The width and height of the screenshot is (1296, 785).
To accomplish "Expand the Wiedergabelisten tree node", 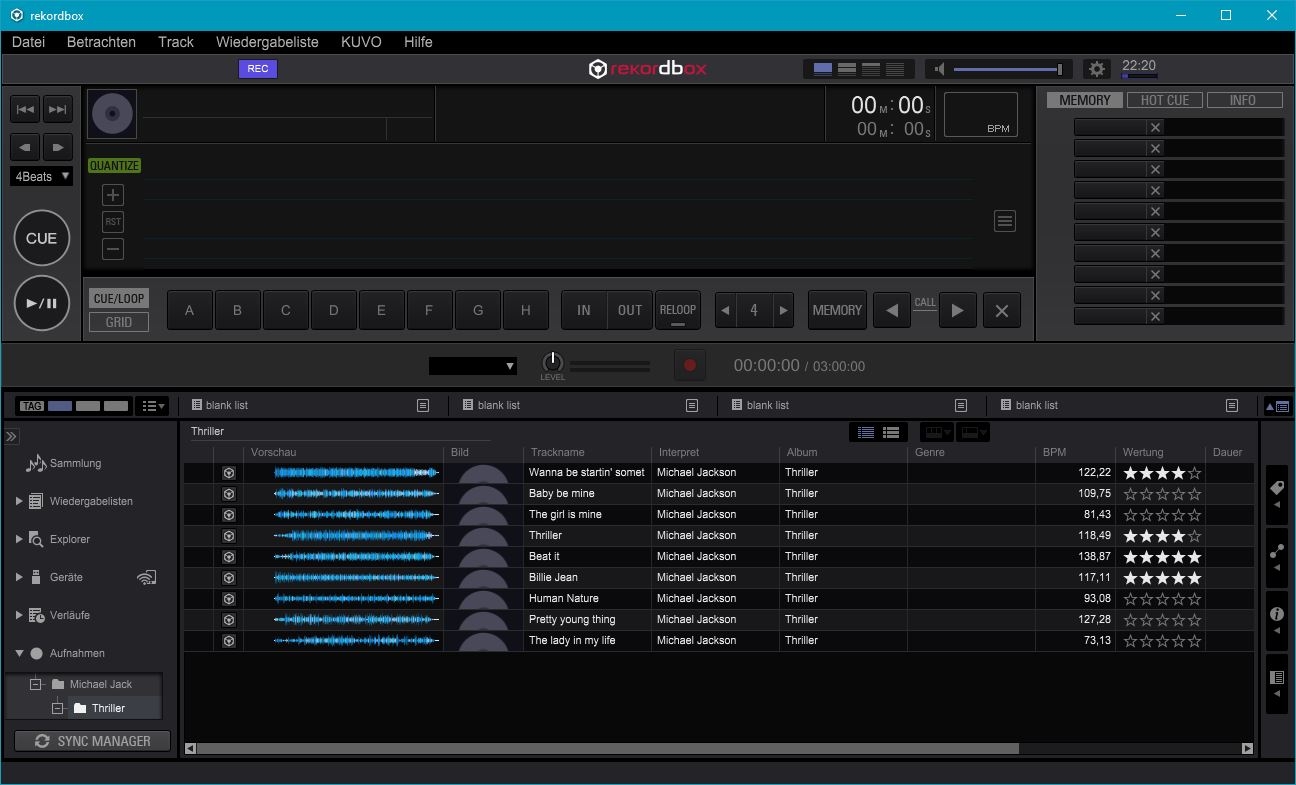I will point(19,501).
